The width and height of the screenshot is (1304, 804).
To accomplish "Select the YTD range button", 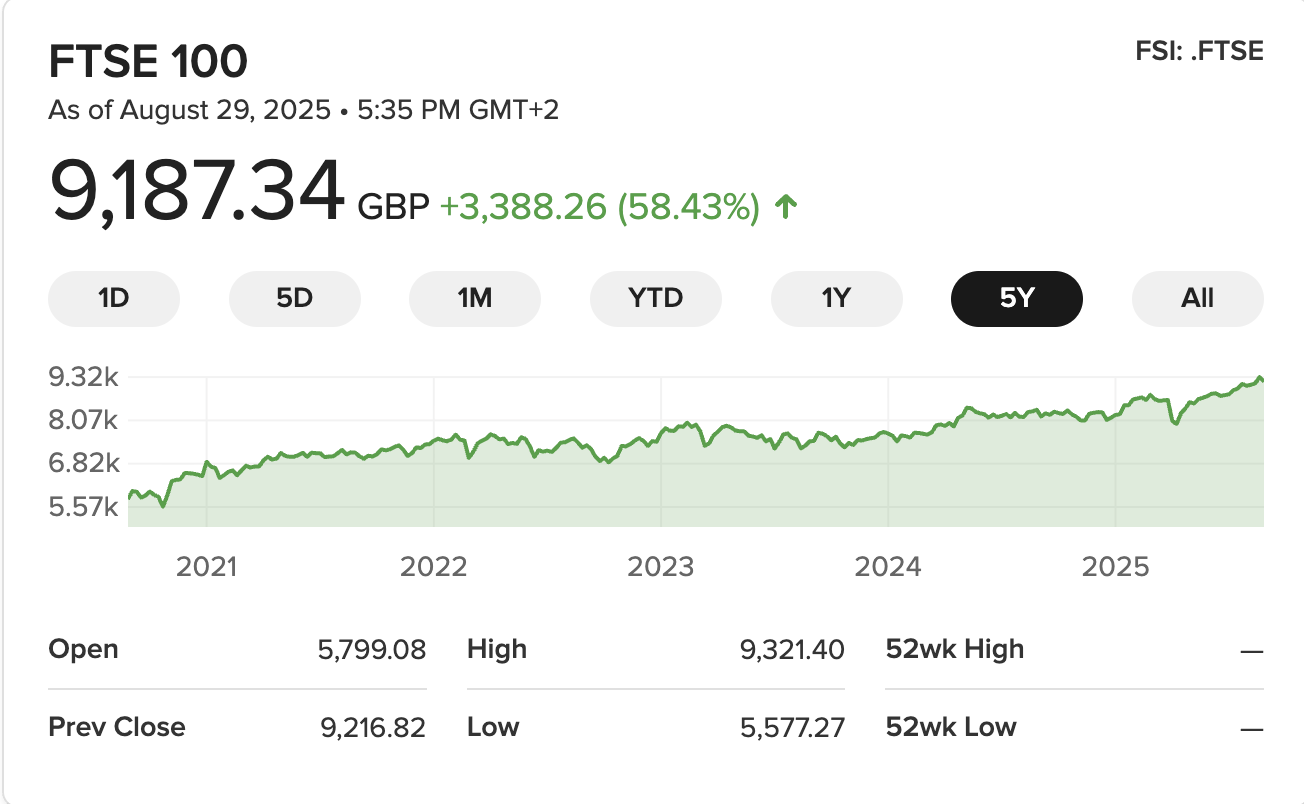I will point(656,298).
